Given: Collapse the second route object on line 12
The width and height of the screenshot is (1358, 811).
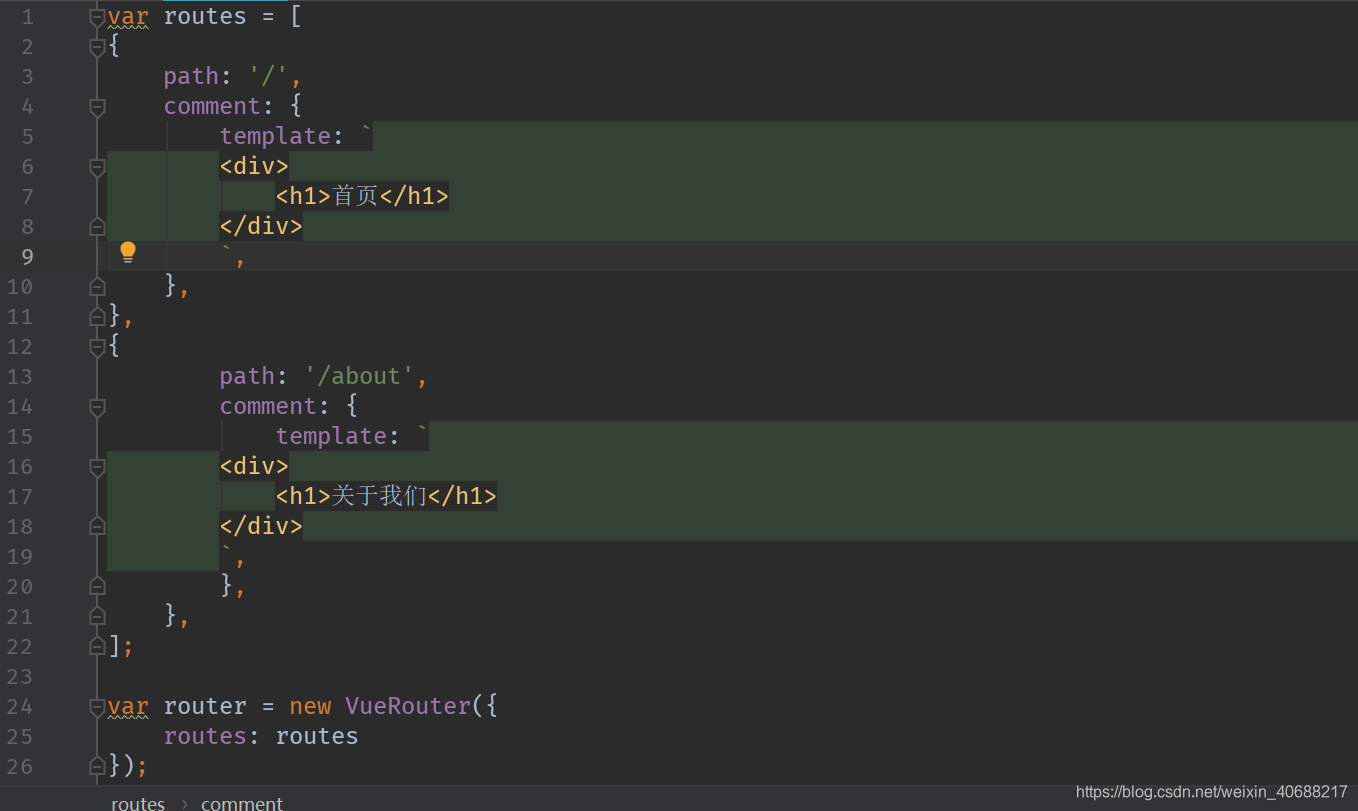Looking at the screenshot, I should [x=97, y=347].
